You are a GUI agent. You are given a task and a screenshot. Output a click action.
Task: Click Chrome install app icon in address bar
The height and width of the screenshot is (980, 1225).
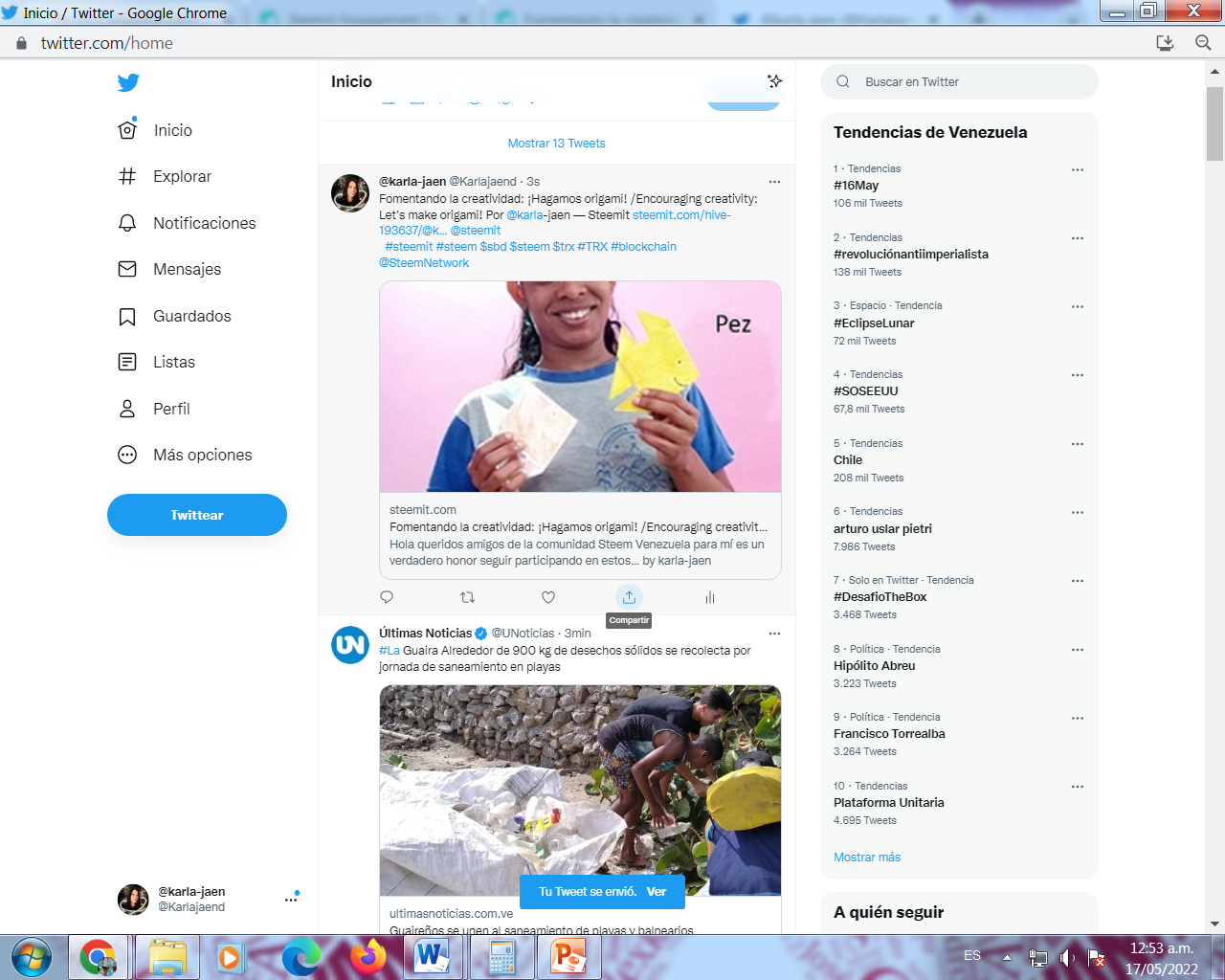1165,43
